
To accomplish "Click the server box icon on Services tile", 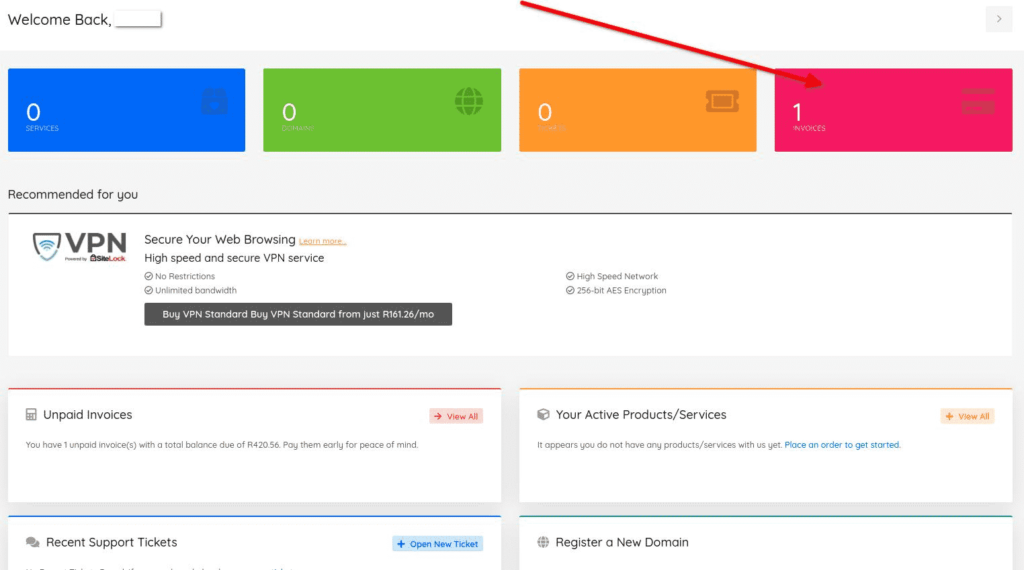I will pos(214,101).
